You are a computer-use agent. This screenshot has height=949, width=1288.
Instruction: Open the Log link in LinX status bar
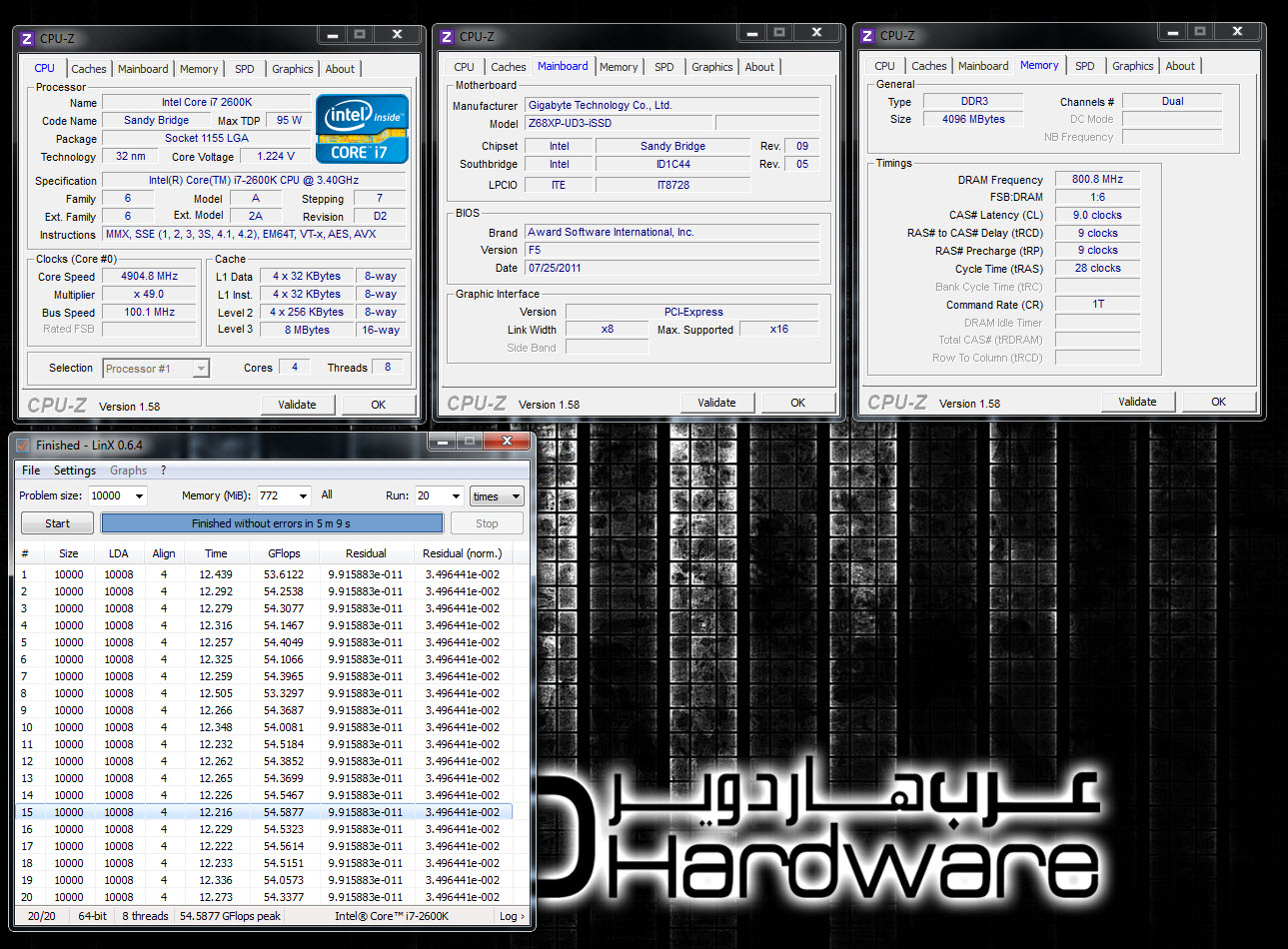click(x=512, y=916)
